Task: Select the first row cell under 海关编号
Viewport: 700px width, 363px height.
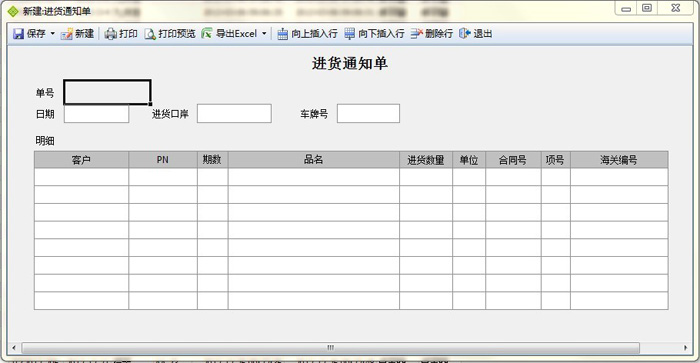Action: pyautogui.click(x=619, y=177)
